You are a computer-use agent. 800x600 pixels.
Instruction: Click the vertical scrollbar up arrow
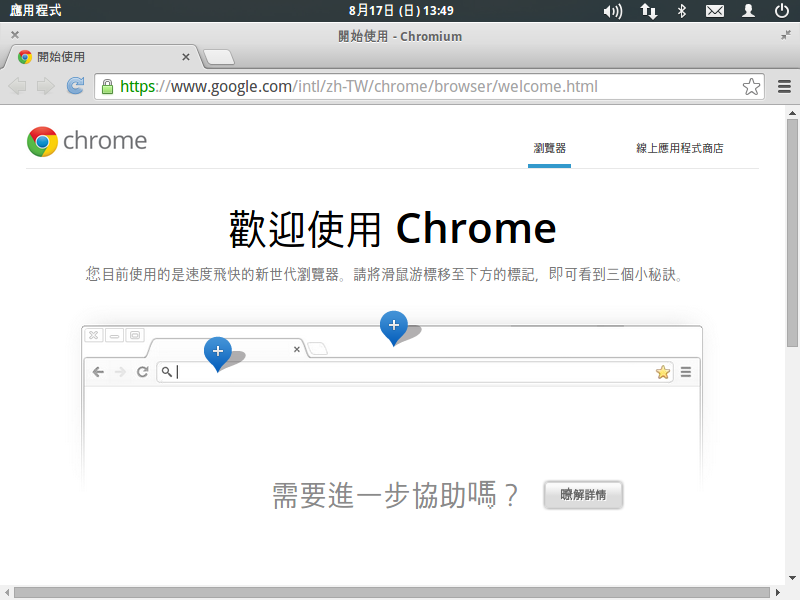coord(792,113)
